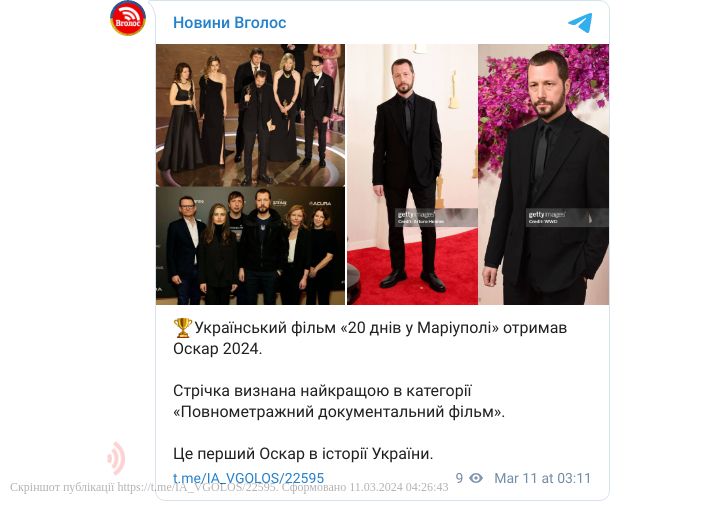The image size is (720, 505).
Task: Open the full-length red carpet photo
Action: point(412,174)
